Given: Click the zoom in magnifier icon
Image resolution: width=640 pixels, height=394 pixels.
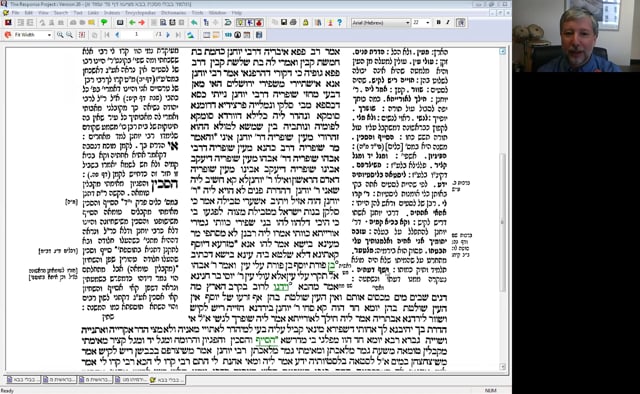Looking at the screenshot, I should coord(60,35).
